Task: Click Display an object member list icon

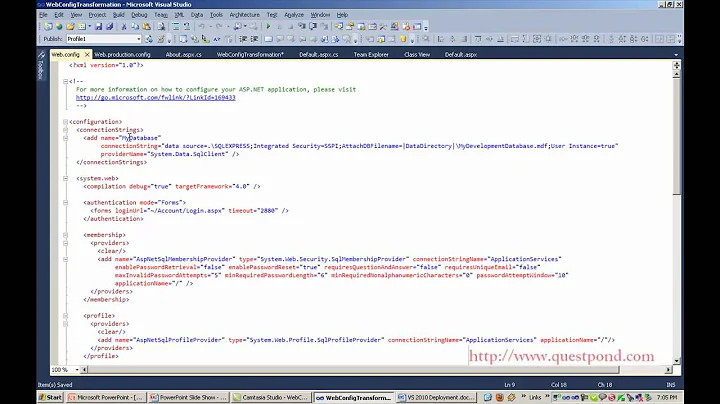Action: point(183,39)
